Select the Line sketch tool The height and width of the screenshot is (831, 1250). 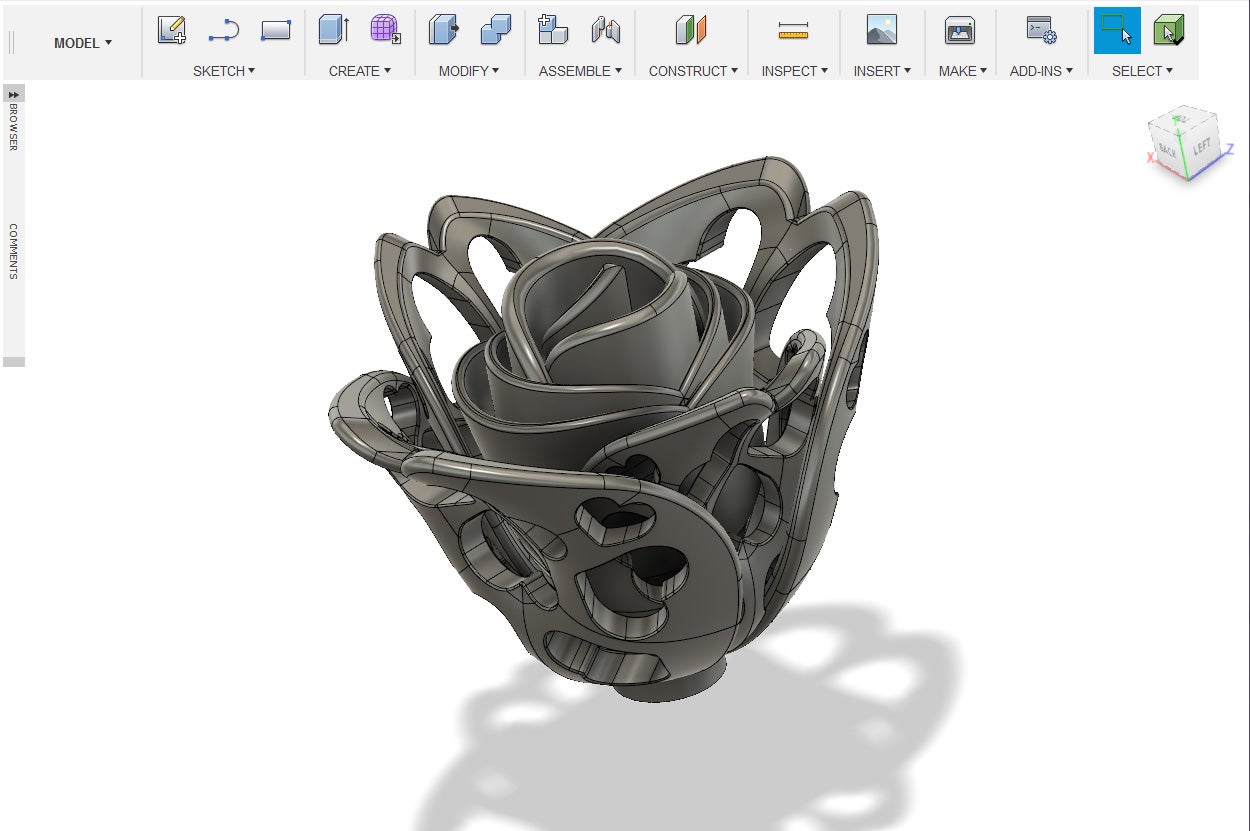tap(223, 31)
